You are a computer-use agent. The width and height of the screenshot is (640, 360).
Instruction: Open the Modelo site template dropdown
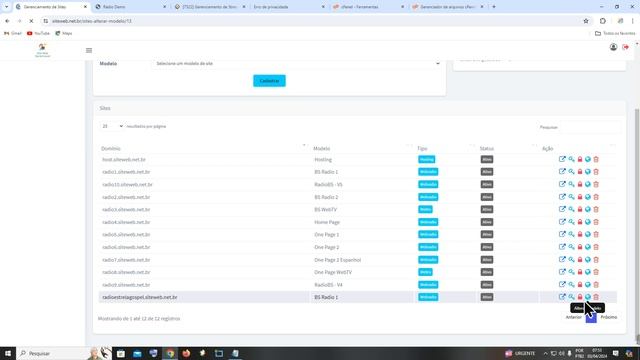pos(298,64)
